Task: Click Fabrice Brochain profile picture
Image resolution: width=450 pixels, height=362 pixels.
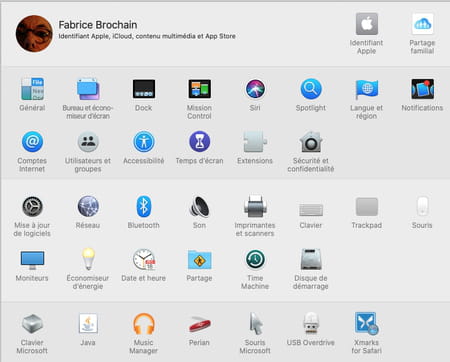Action: click(x=34, y=34)
